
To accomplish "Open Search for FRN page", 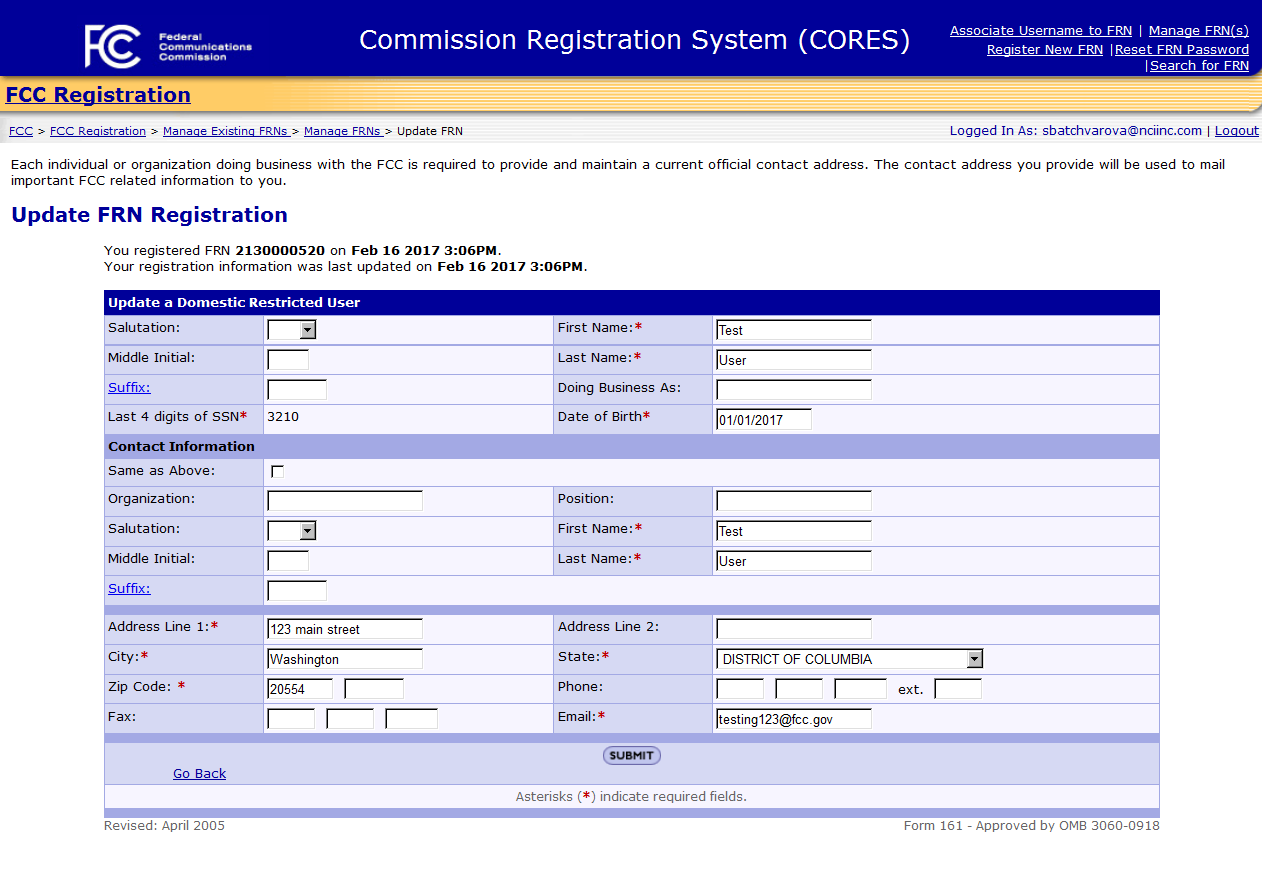I will coord(1199,66).
